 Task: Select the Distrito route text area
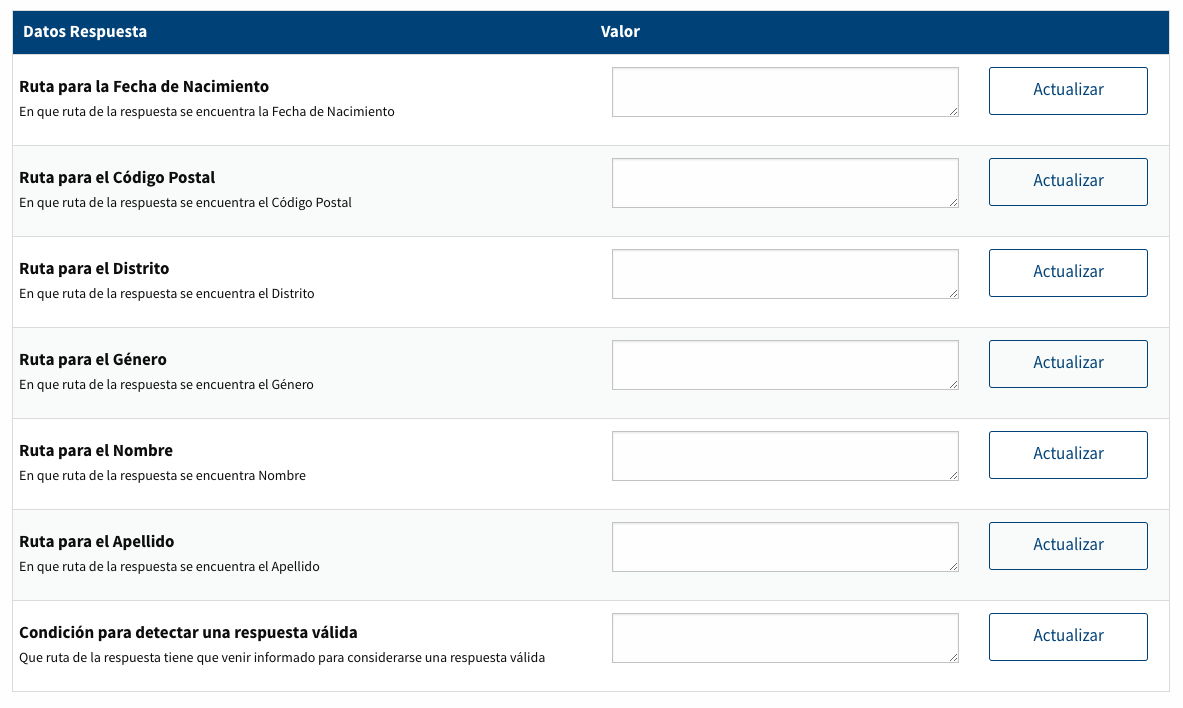click(x=785, y=274)
